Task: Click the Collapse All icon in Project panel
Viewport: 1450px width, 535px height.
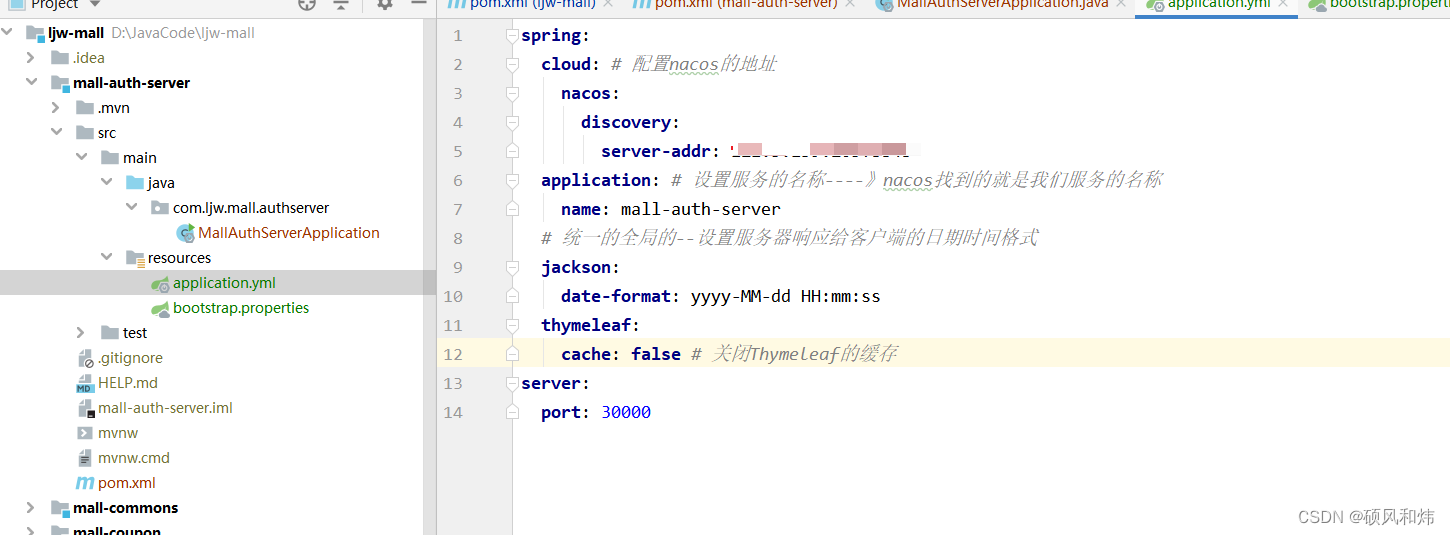Action: [x=341, y=4]
